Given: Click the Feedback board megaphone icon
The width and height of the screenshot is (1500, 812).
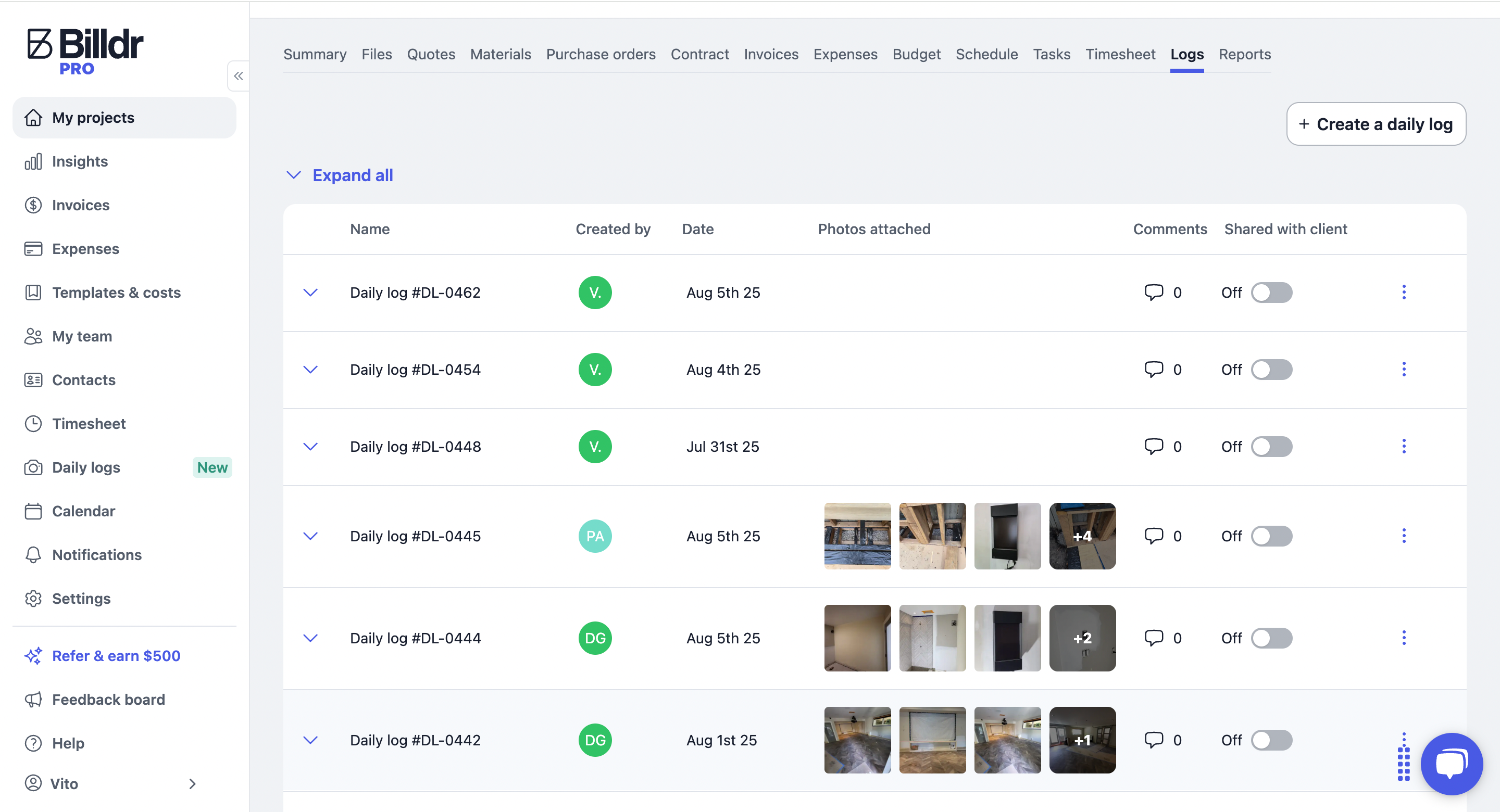Looking at the screenshot, I should (x=33, y=699).
